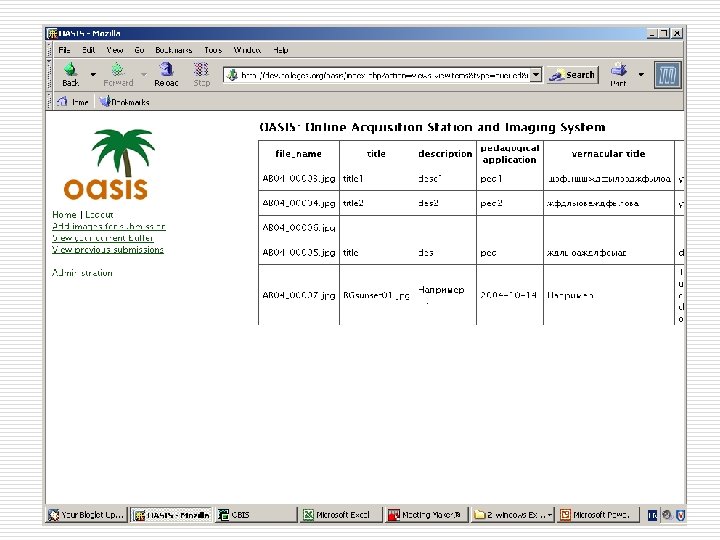Click the Logout link

click(99, 214)
